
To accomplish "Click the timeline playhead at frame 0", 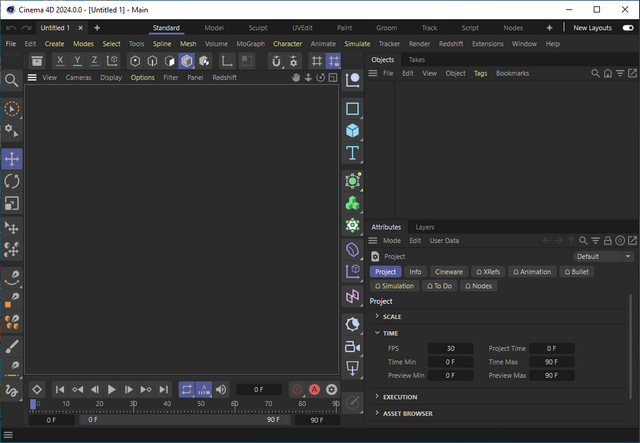I will coord(33,404).
